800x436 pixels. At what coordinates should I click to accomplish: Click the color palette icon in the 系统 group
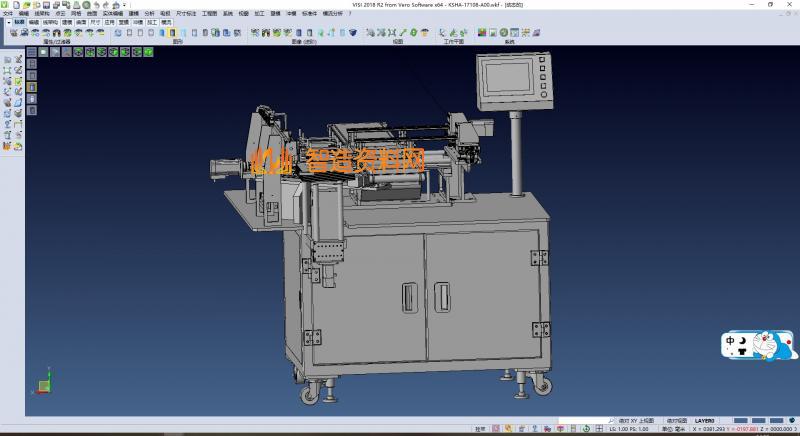point(482,33)
